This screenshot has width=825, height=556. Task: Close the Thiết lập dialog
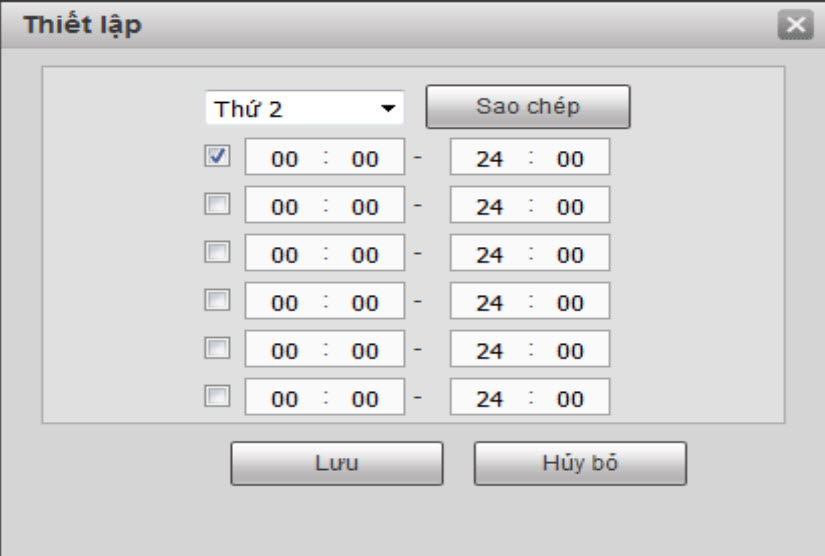794,26
